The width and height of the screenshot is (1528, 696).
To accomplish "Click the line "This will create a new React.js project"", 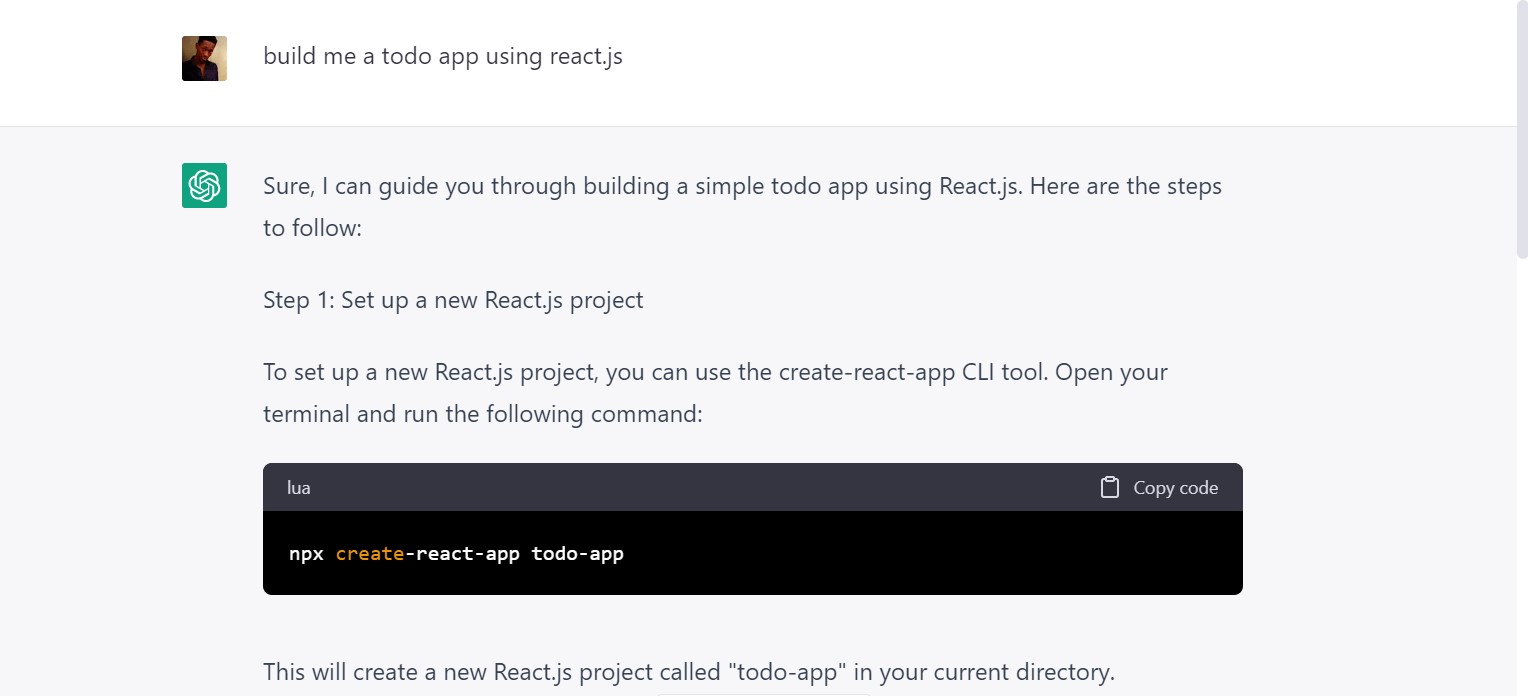I will (x=689, y=672).
